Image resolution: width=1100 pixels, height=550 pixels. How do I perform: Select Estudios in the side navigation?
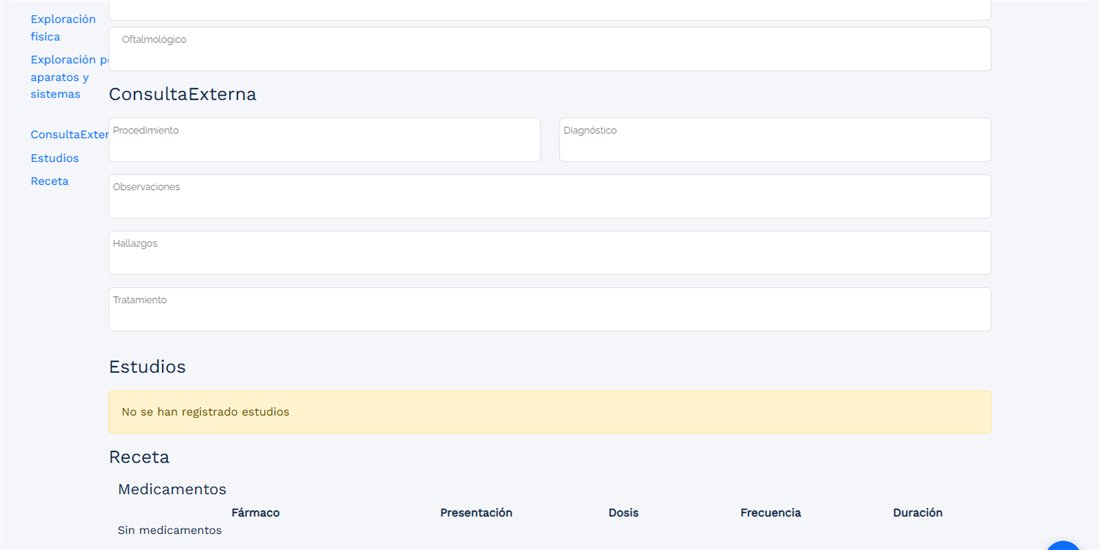[x=55, y=158]
